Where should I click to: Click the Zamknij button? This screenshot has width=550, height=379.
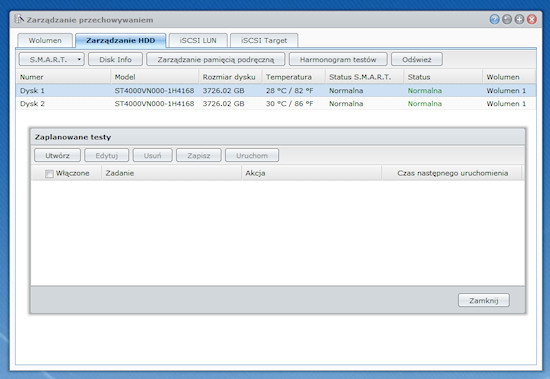(x=484, y=300)
